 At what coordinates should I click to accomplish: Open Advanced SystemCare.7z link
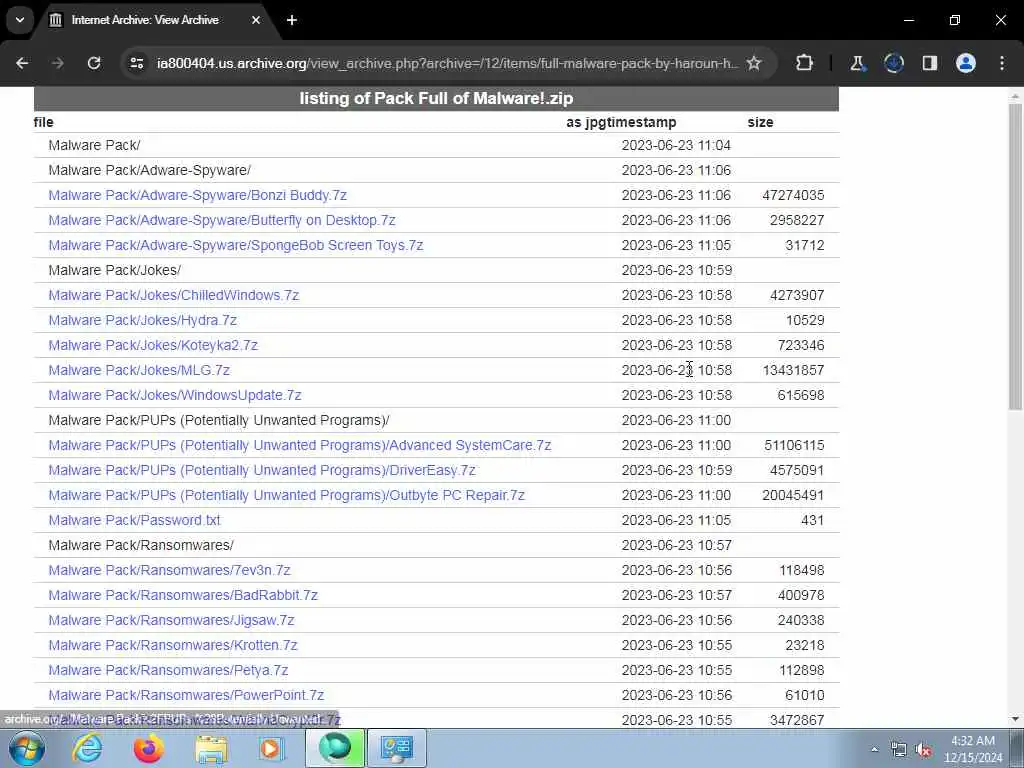pos(300,445)
